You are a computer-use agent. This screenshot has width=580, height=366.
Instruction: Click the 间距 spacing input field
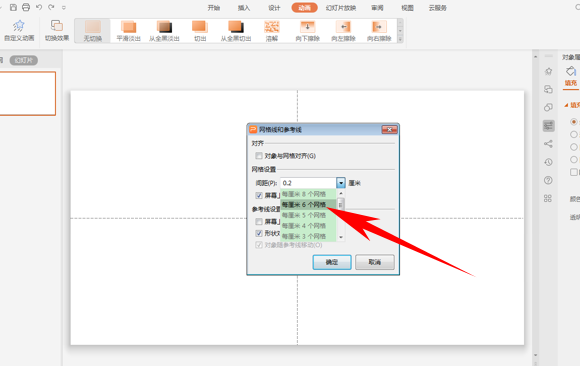pyautogui.click(x=308, y=183)
